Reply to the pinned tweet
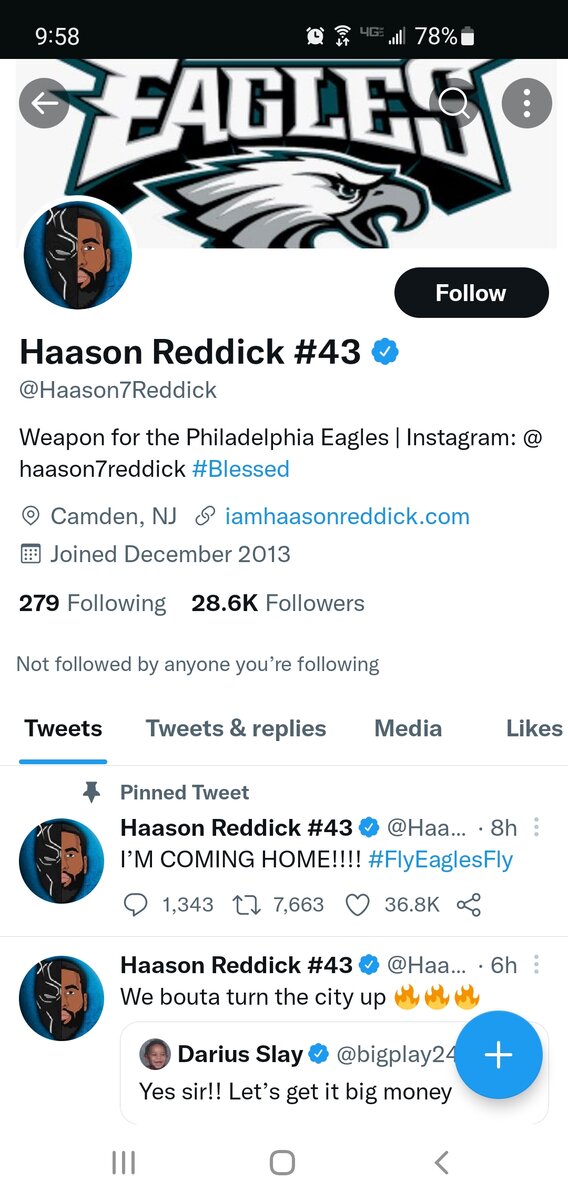 (135, 905)
